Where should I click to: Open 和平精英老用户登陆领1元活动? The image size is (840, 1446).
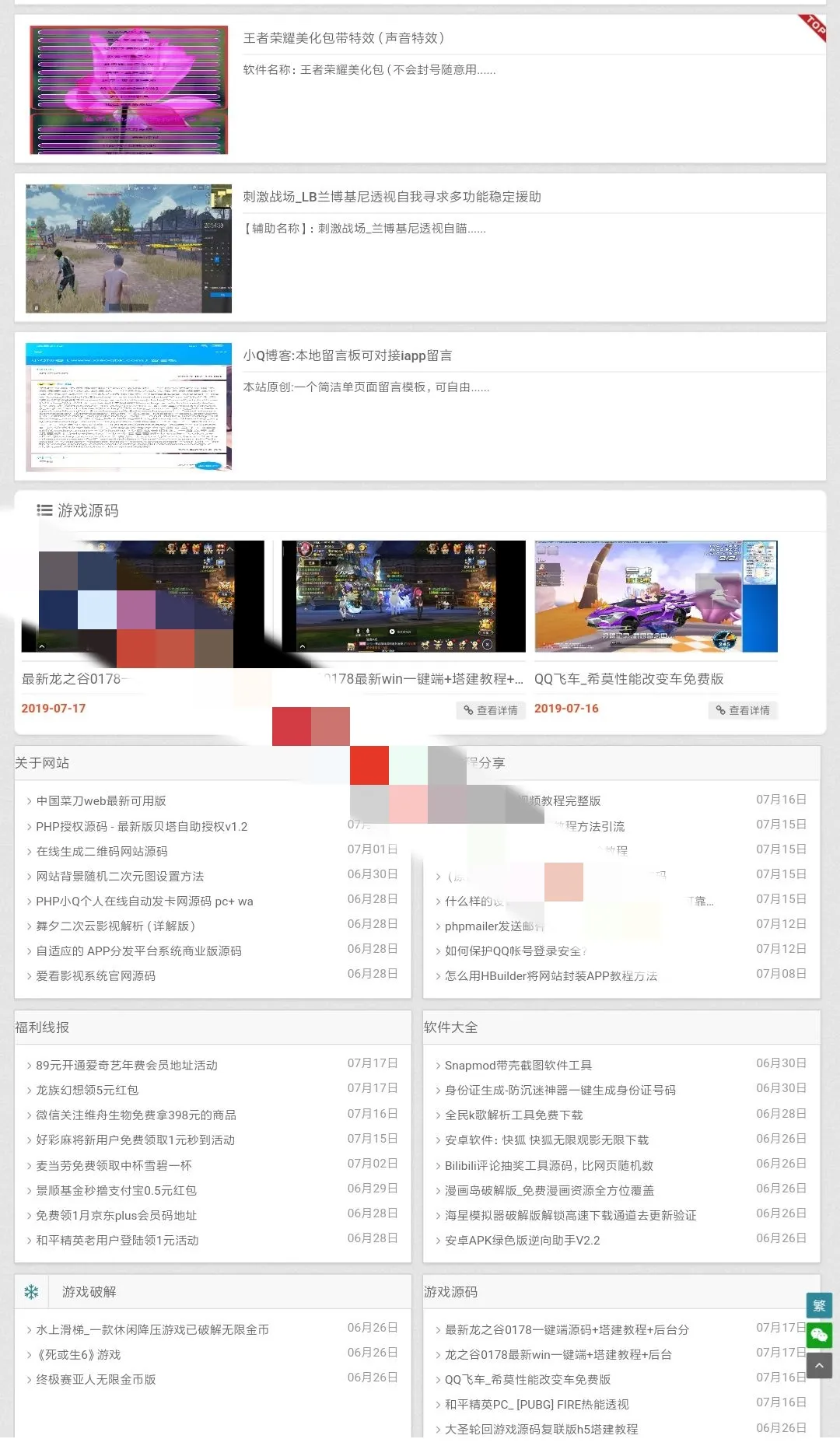point(117,1240)
